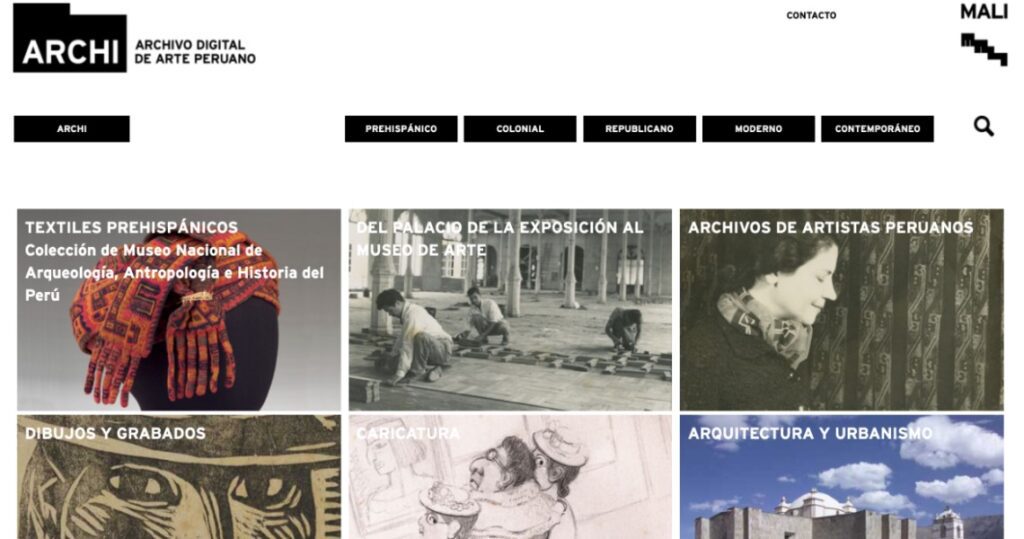Open the Textiles Prehispánicos collection tile
Viewport: 1024px width, 539px height.
pos(179,310)
